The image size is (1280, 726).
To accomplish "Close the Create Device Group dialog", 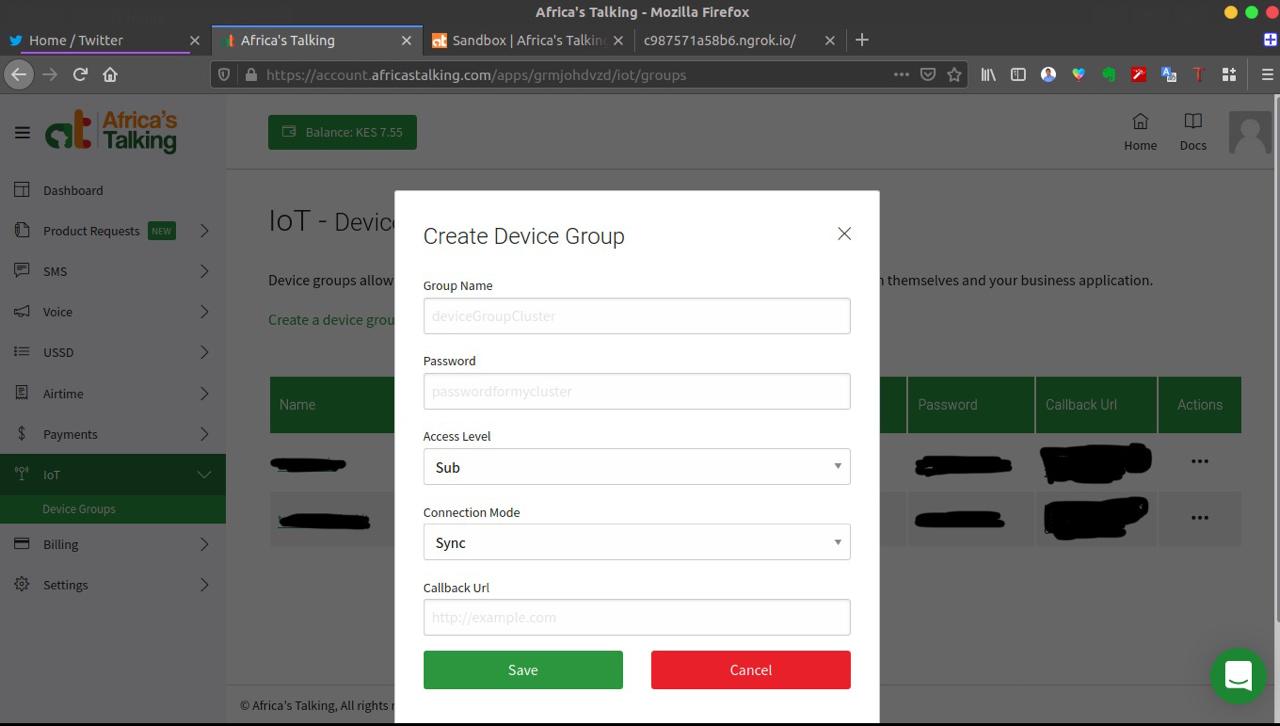I will pyautogui.click(x=844, y=233).
